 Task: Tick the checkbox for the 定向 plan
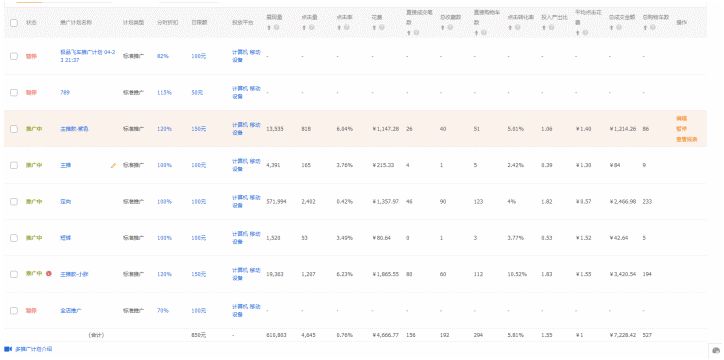click(x=14, y=201)
